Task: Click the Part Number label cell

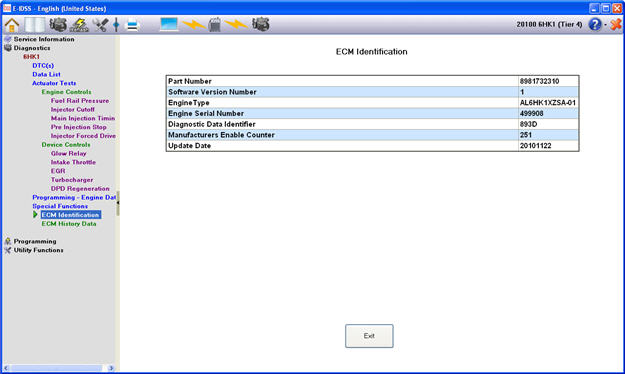Action: pos(342,81)
